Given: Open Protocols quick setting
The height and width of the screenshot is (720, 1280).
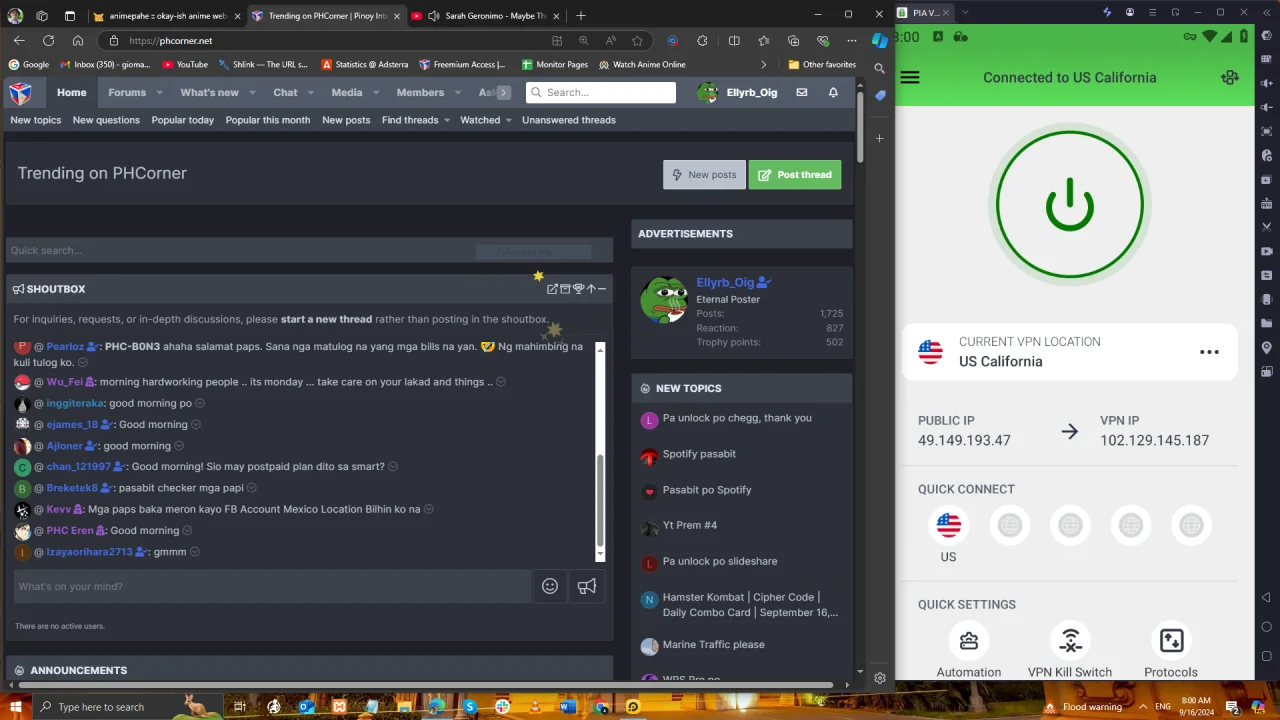Looking at the screenshot, I should [1171, 641].
